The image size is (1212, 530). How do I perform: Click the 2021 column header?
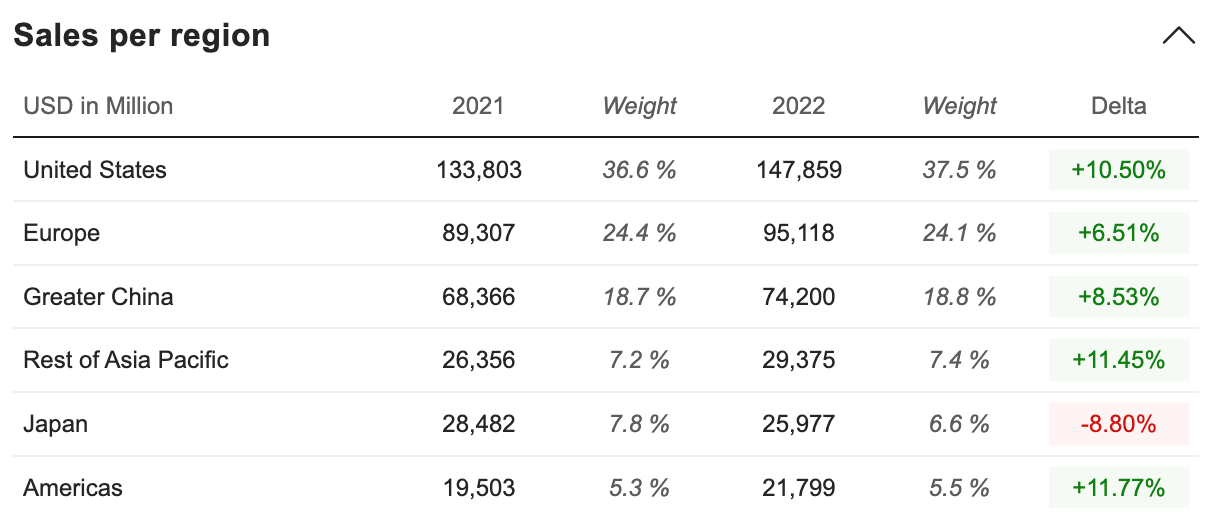[478, 106]
